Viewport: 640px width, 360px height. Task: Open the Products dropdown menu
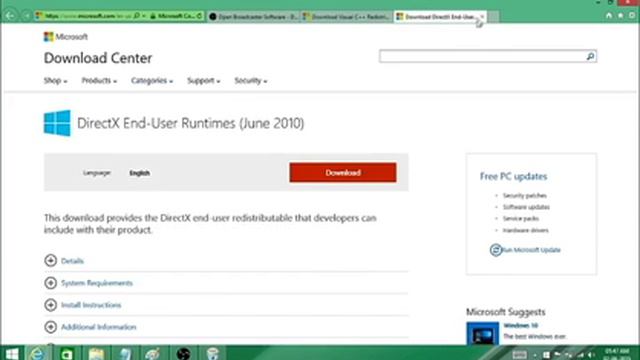[x=99, y=80]
